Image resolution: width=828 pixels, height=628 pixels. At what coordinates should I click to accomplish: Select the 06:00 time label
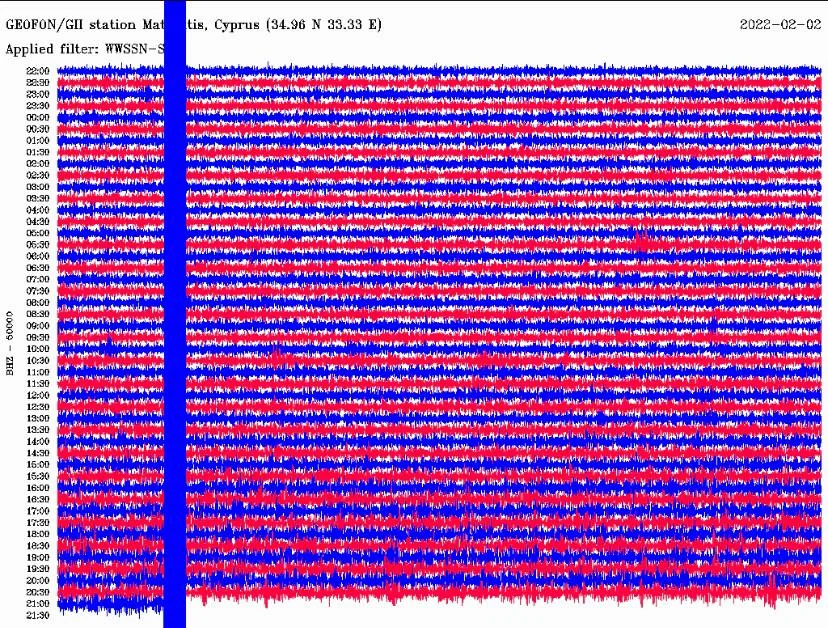[38, 256]
